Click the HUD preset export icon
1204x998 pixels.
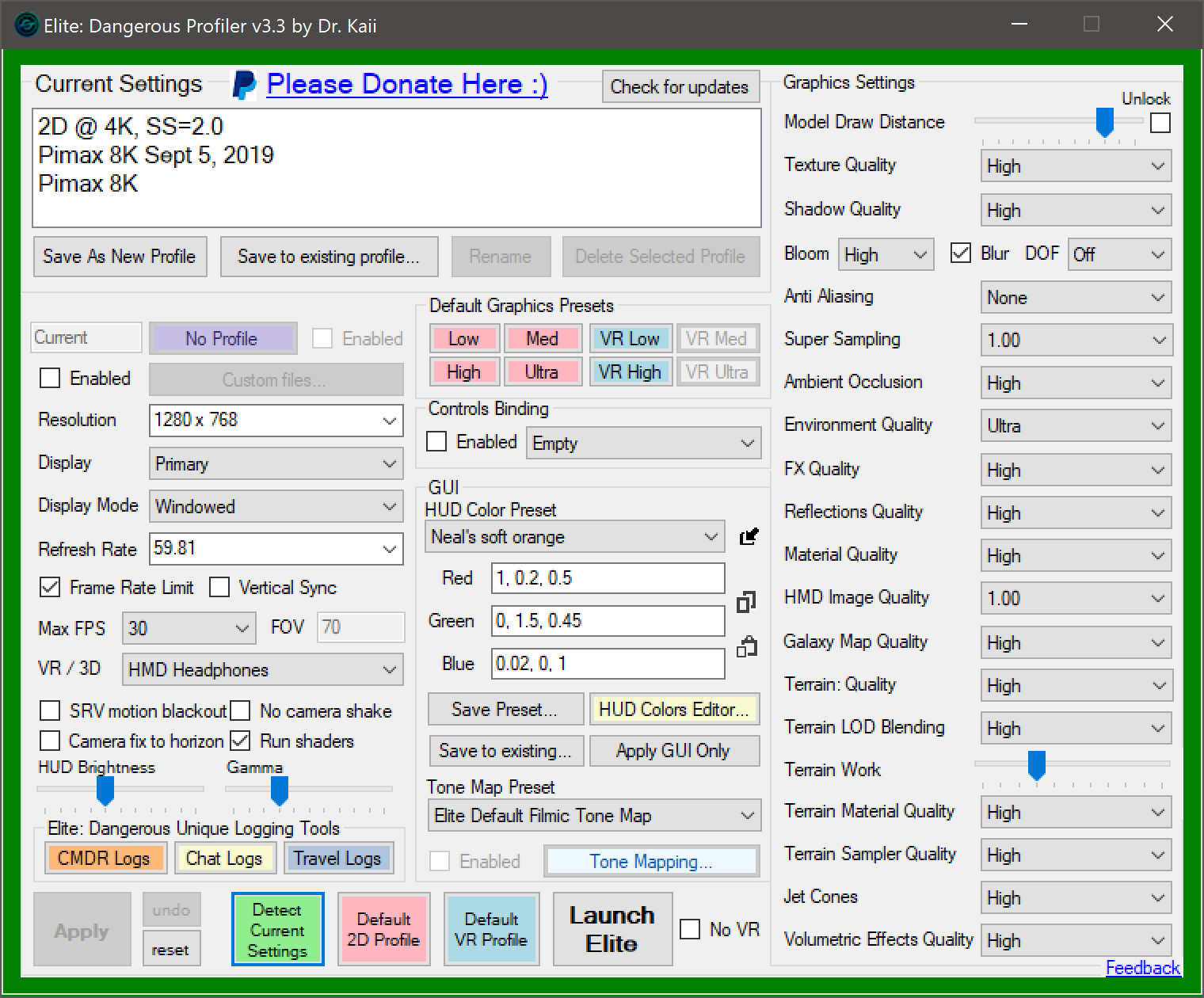click(x=749, y=536)
